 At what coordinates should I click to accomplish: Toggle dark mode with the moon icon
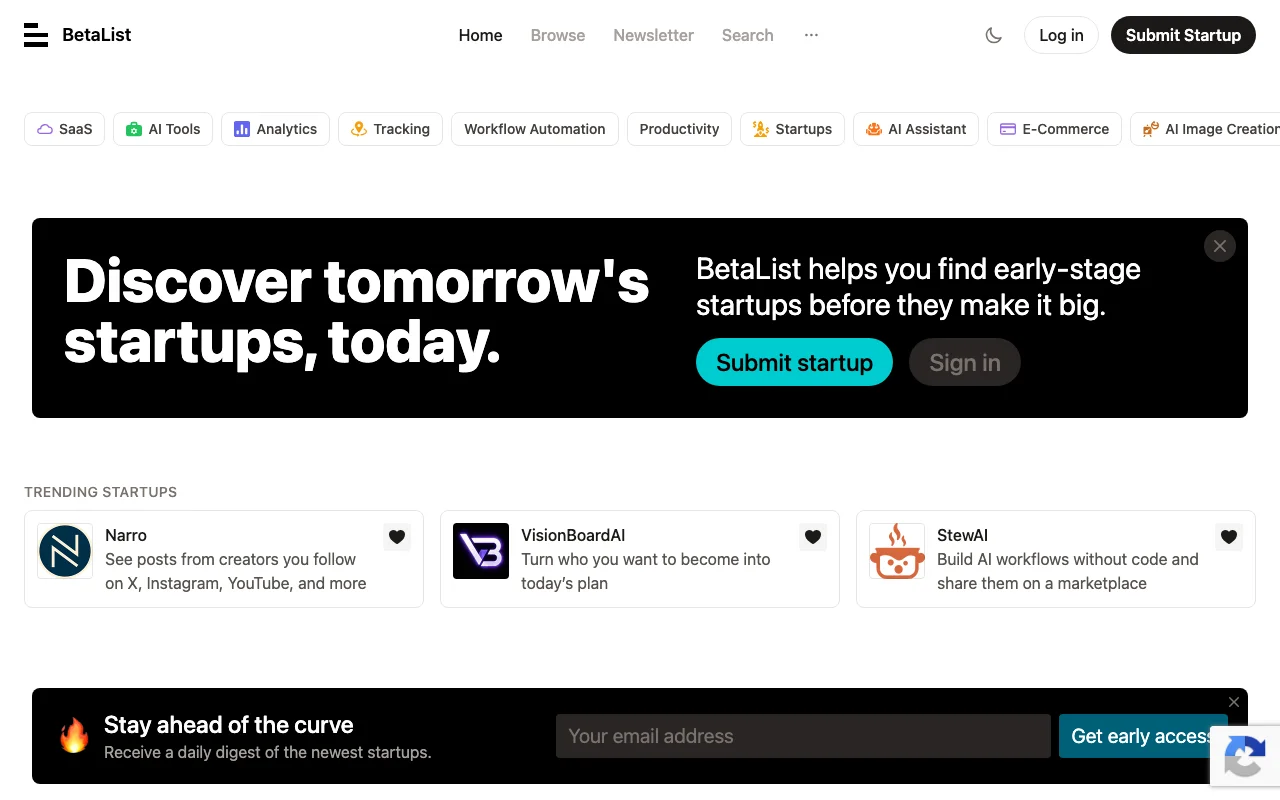[x=994, y=35]
